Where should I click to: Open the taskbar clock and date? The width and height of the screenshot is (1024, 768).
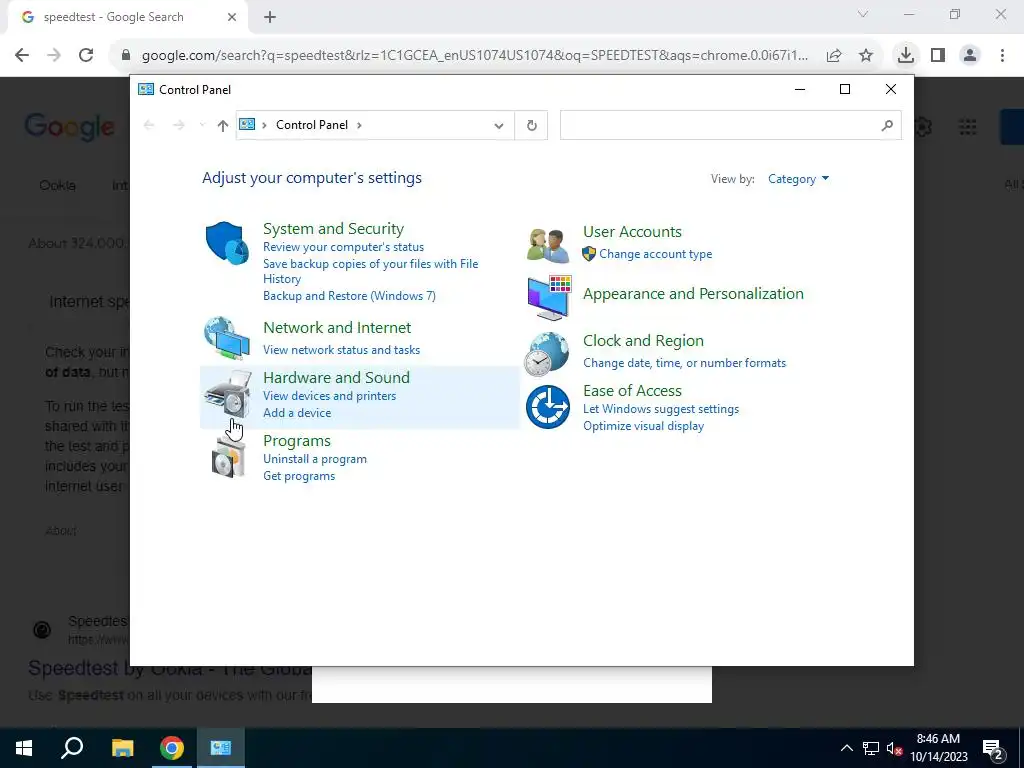(938, 748)
